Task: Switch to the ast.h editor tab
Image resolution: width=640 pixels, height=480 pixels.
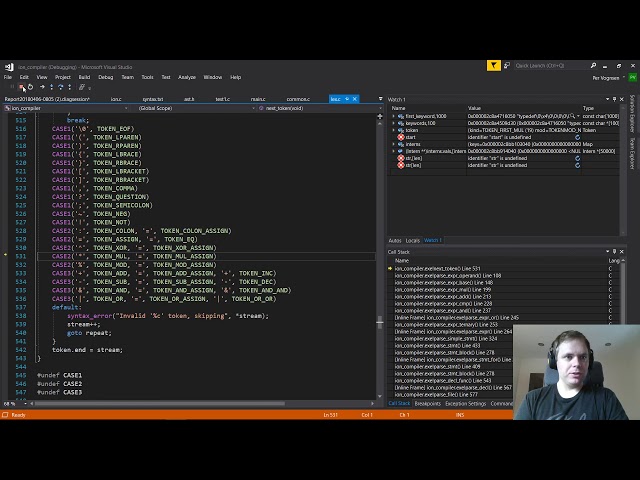Action: [x=189, y=99]
